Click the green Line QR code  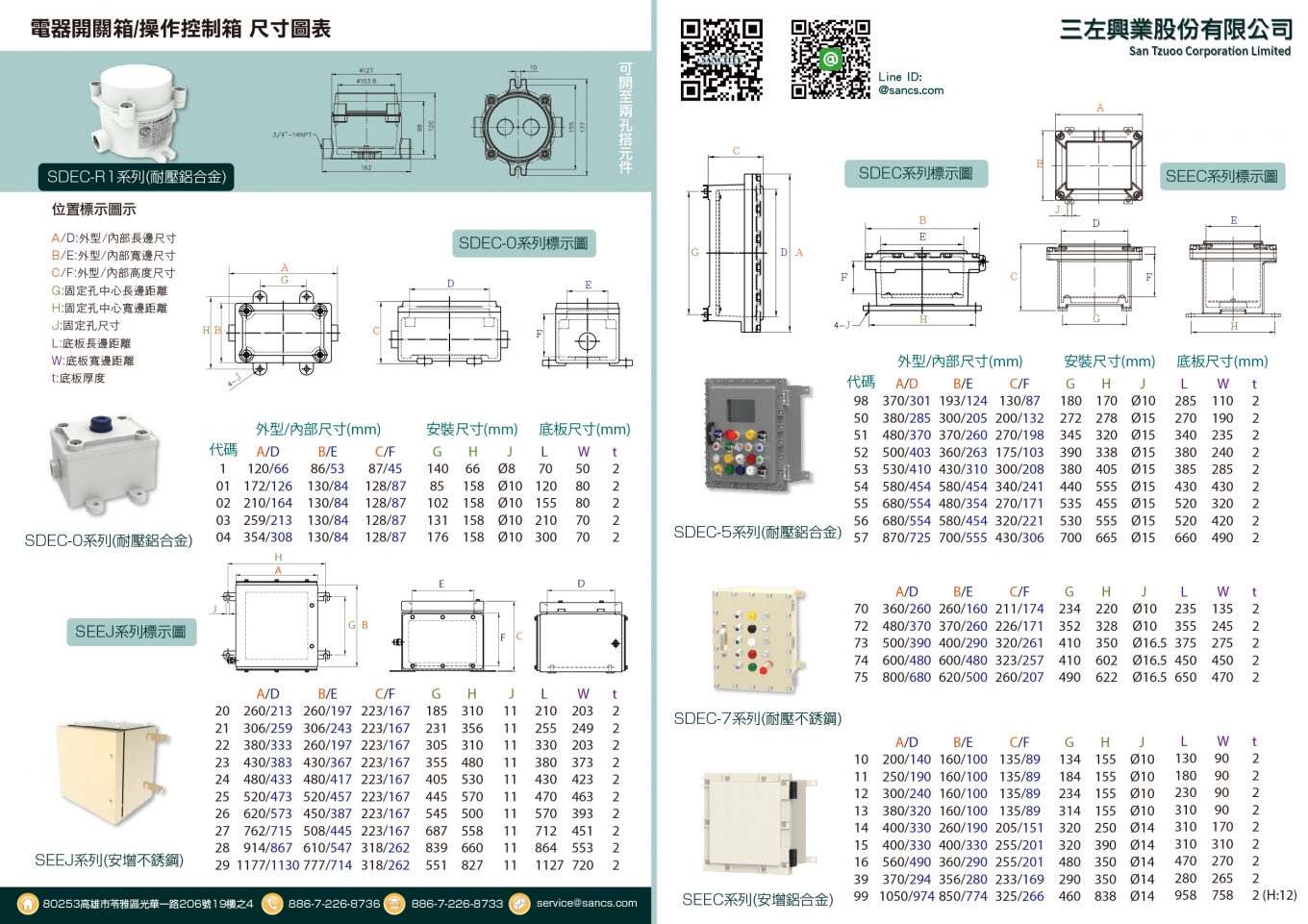point(830,60)
